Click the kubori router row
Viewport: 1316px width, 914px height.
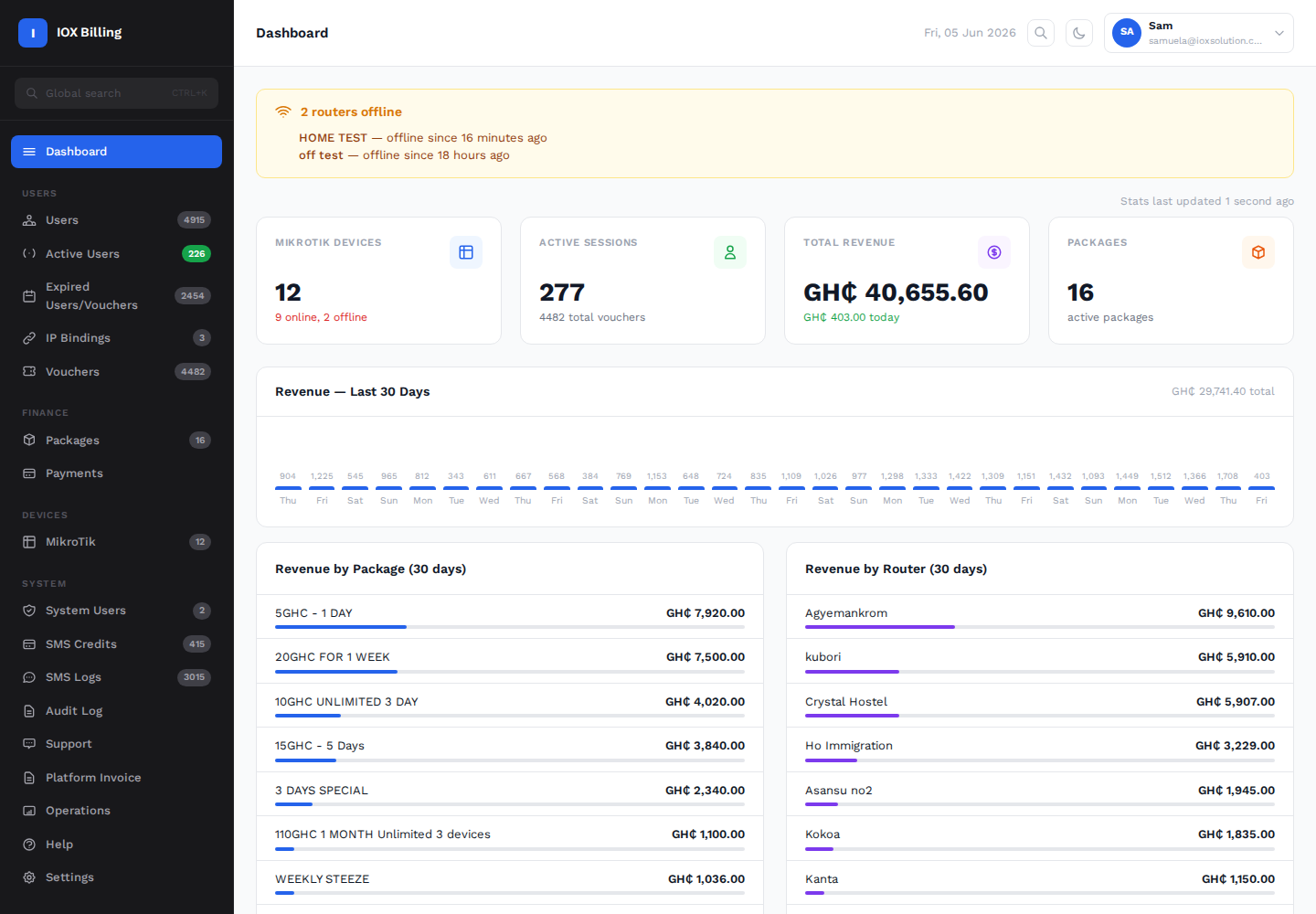click(1040, 661)
